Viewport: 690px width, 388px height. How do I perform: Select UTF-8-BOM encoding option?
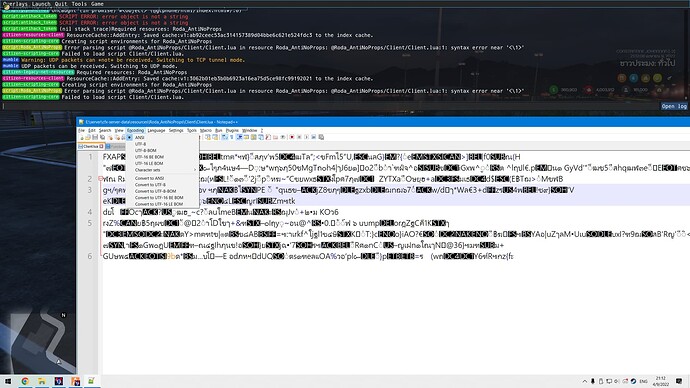pyautogui.click(x=146, y=150)
